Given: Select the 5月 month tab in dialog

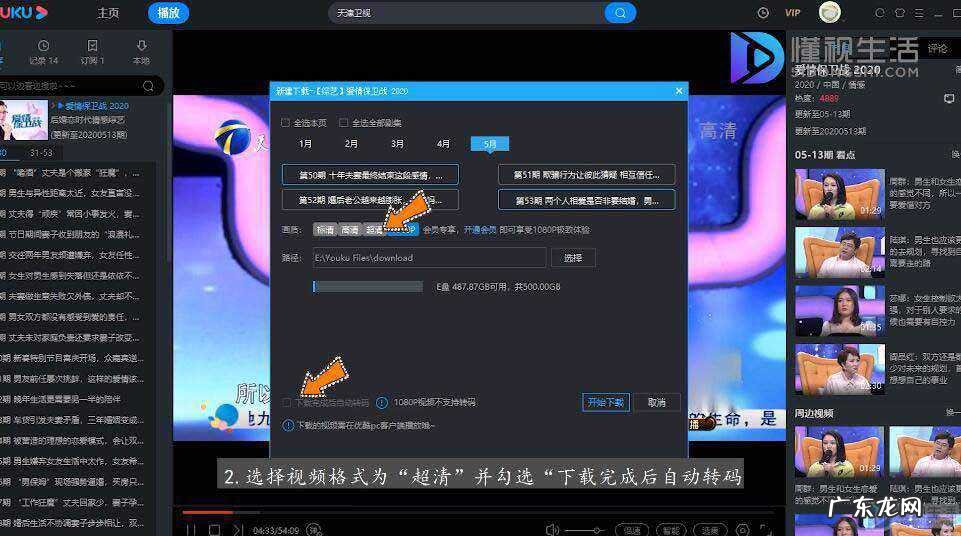Looking at the screenshot, I should (490, 143).
